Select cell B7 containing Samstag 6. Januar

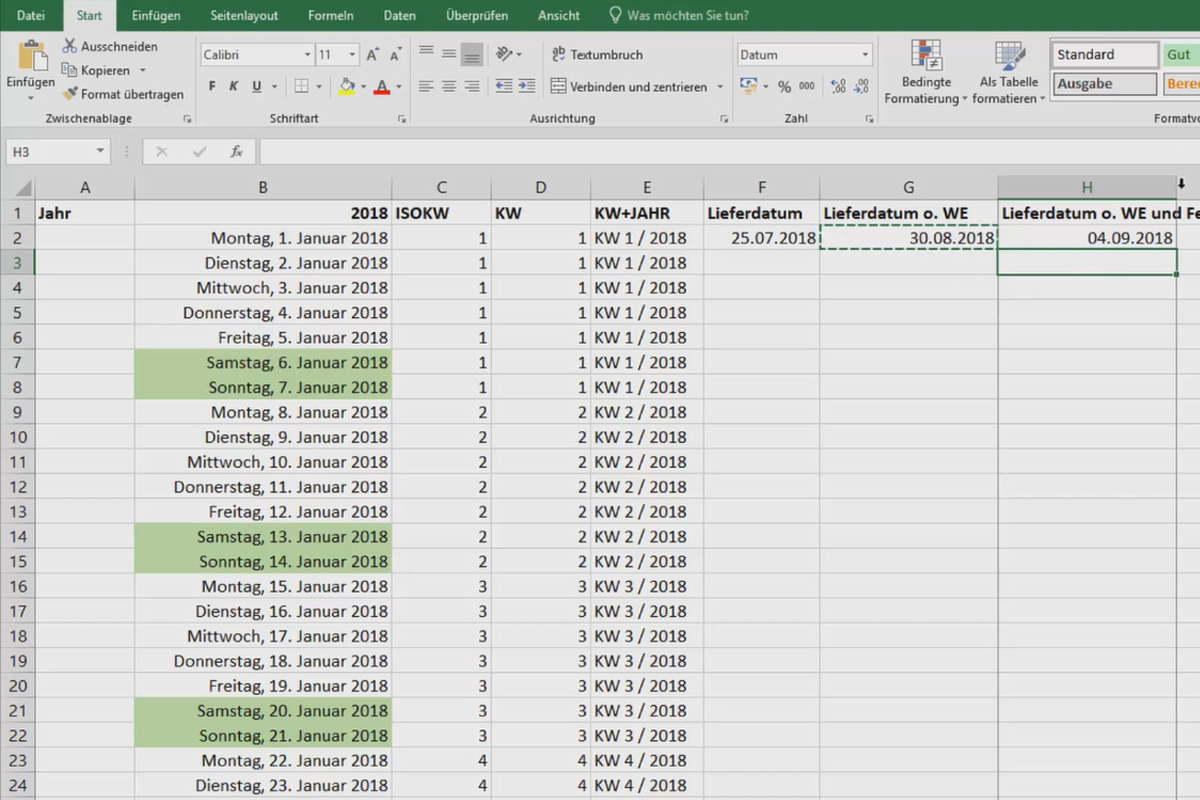point(262,362)
